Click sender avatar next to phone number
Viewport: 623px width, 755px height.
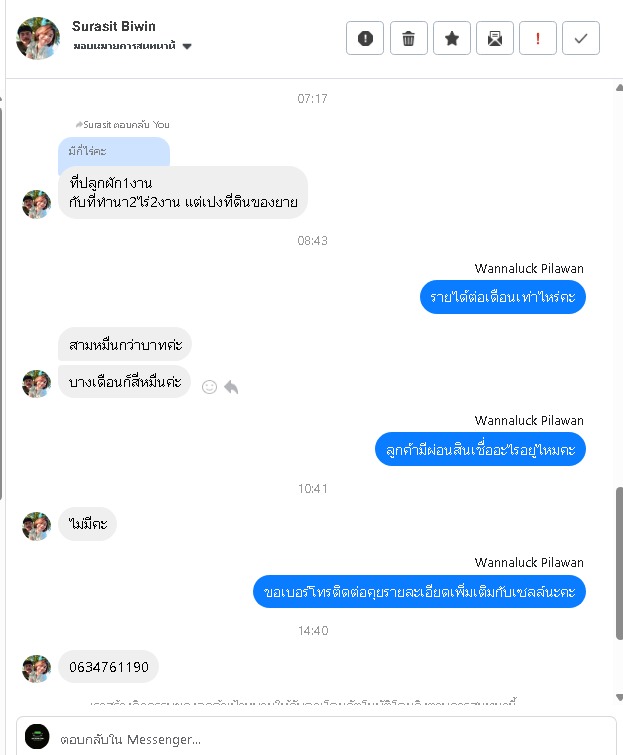37,668
